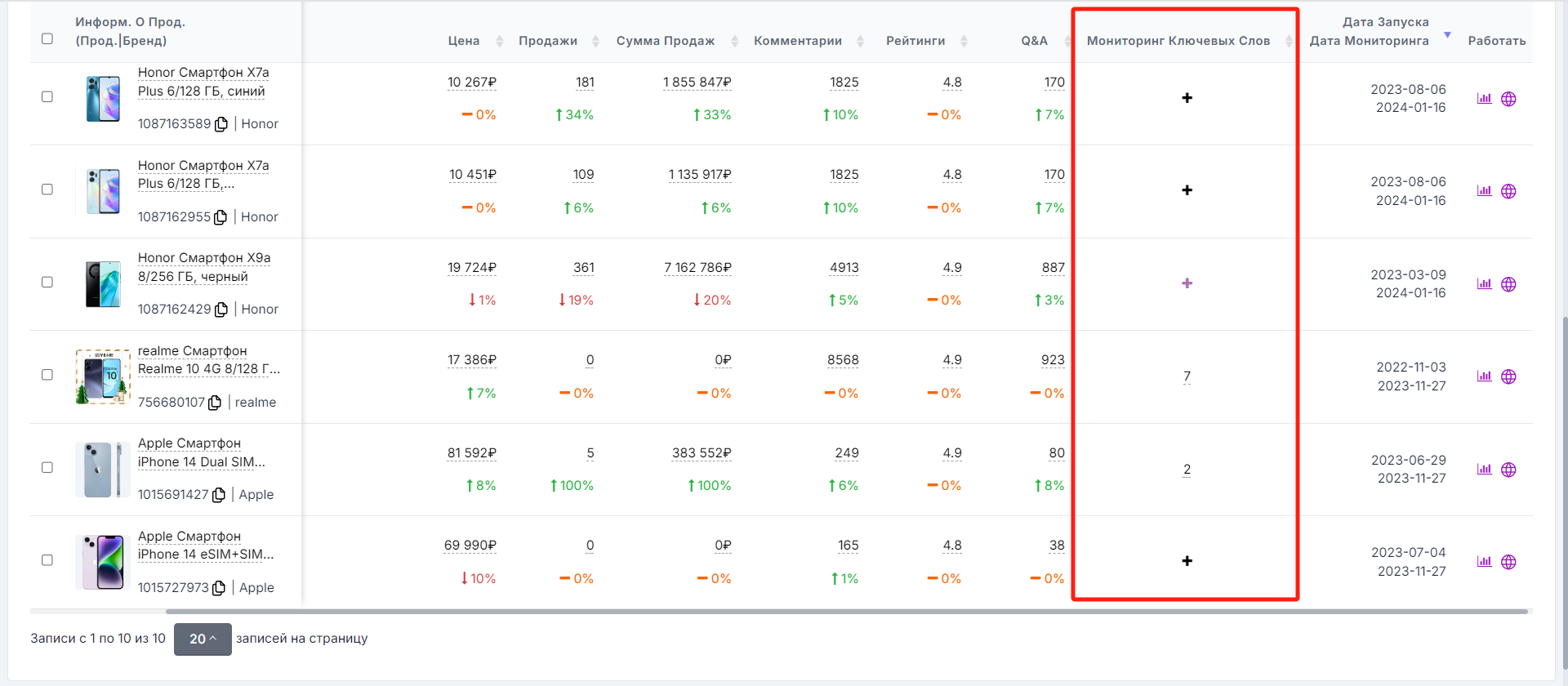This screenshot has width=1568, height=686.
Task: Select checkbox for iPhone 14 eSIM+SIM row
Action: point(47,559)
